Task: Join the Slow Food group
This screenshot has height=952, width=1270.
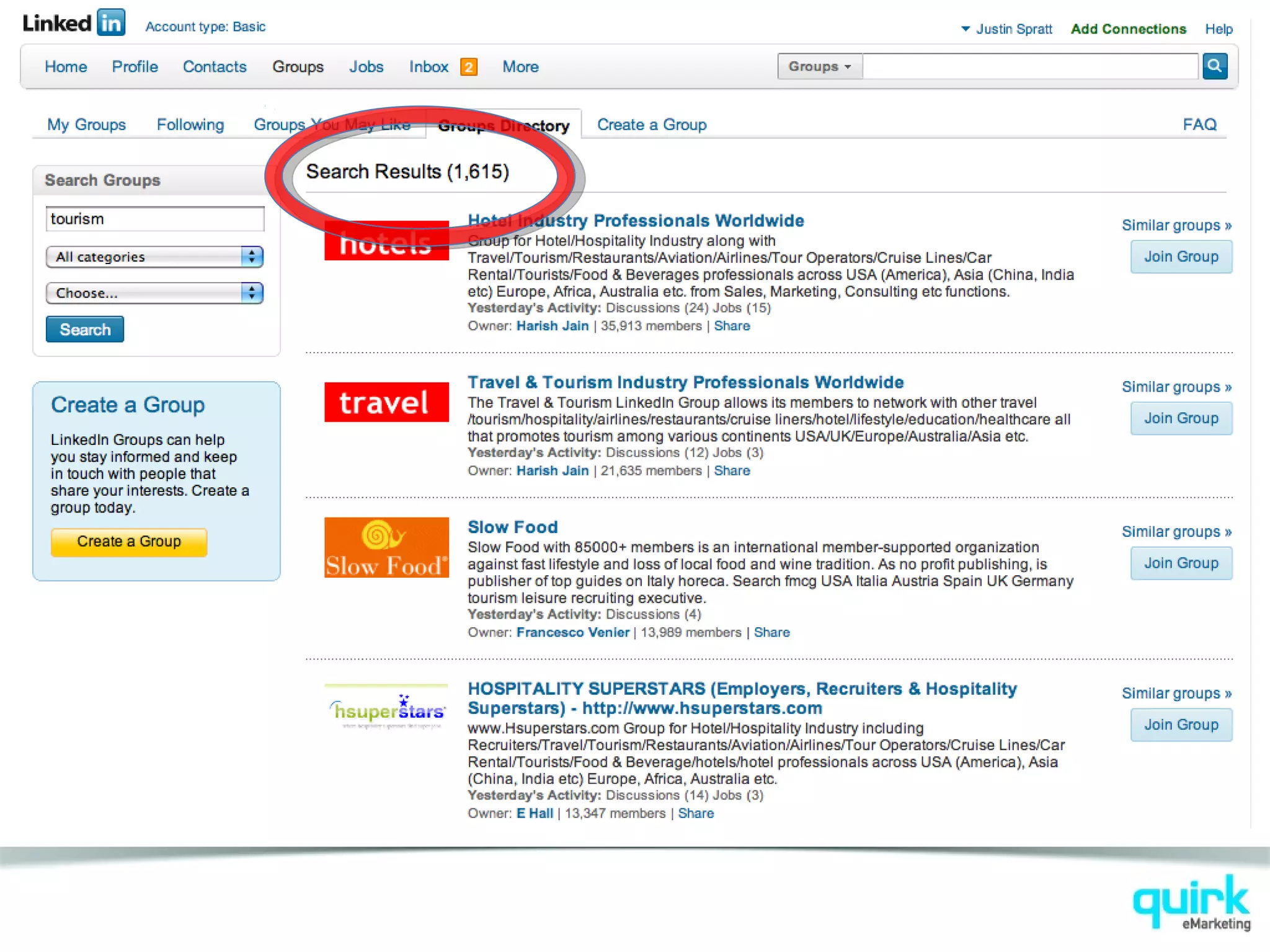Action: pyautogui.click(x=1181, y=563)
